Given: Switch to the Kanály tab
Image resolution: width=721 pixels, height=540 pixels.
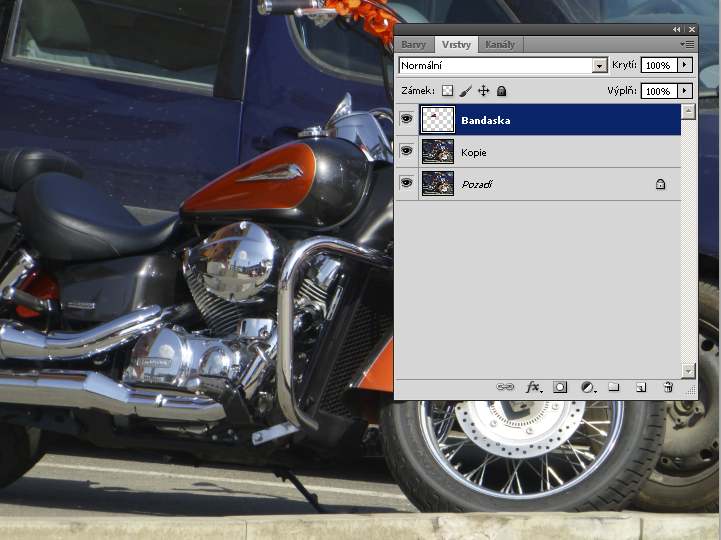Looking at the screenshot, I should click(x=501, y=45).
